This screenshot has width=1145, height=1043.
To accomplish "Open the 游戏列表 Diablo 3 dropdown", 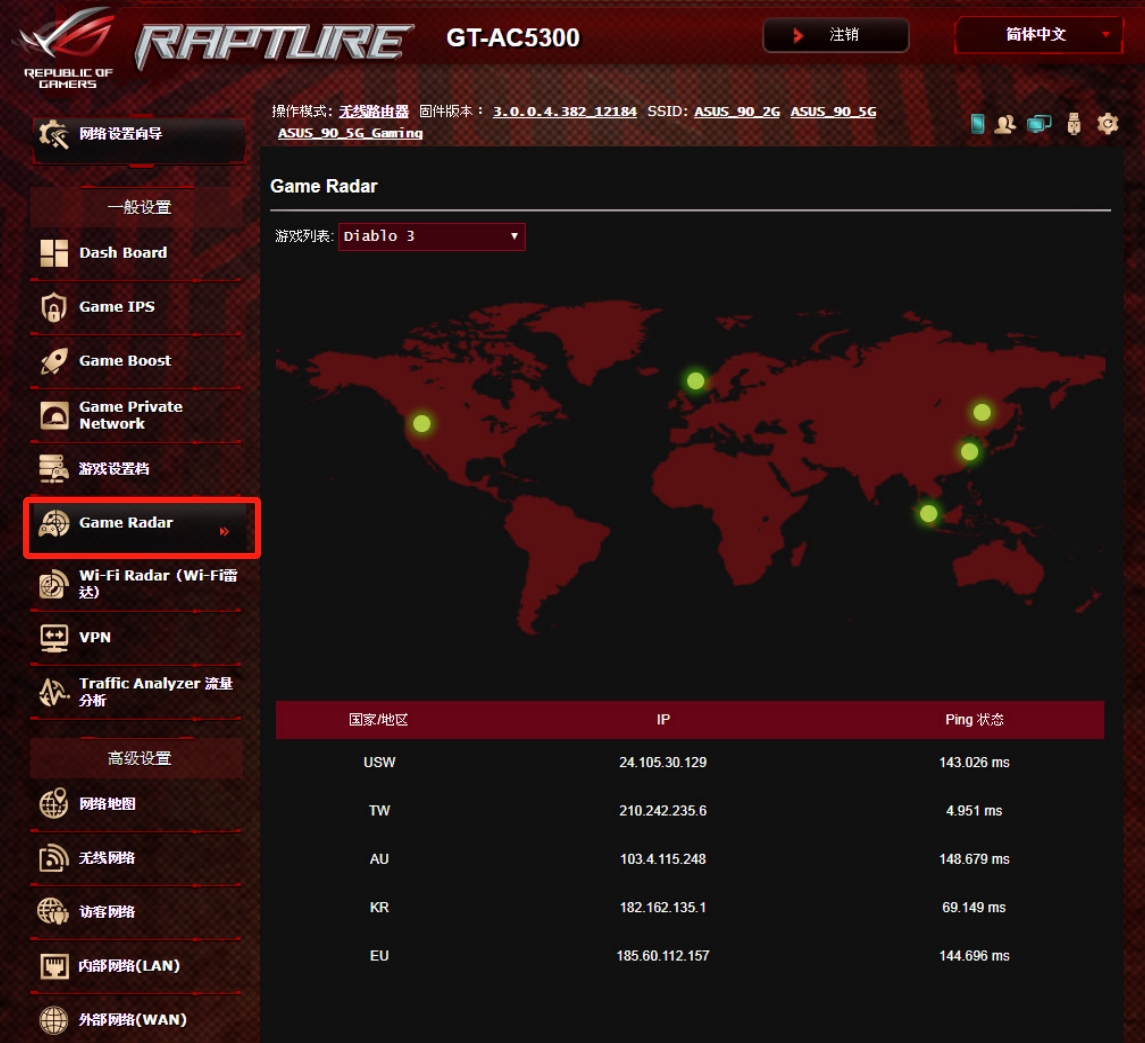I will point(432,237).
